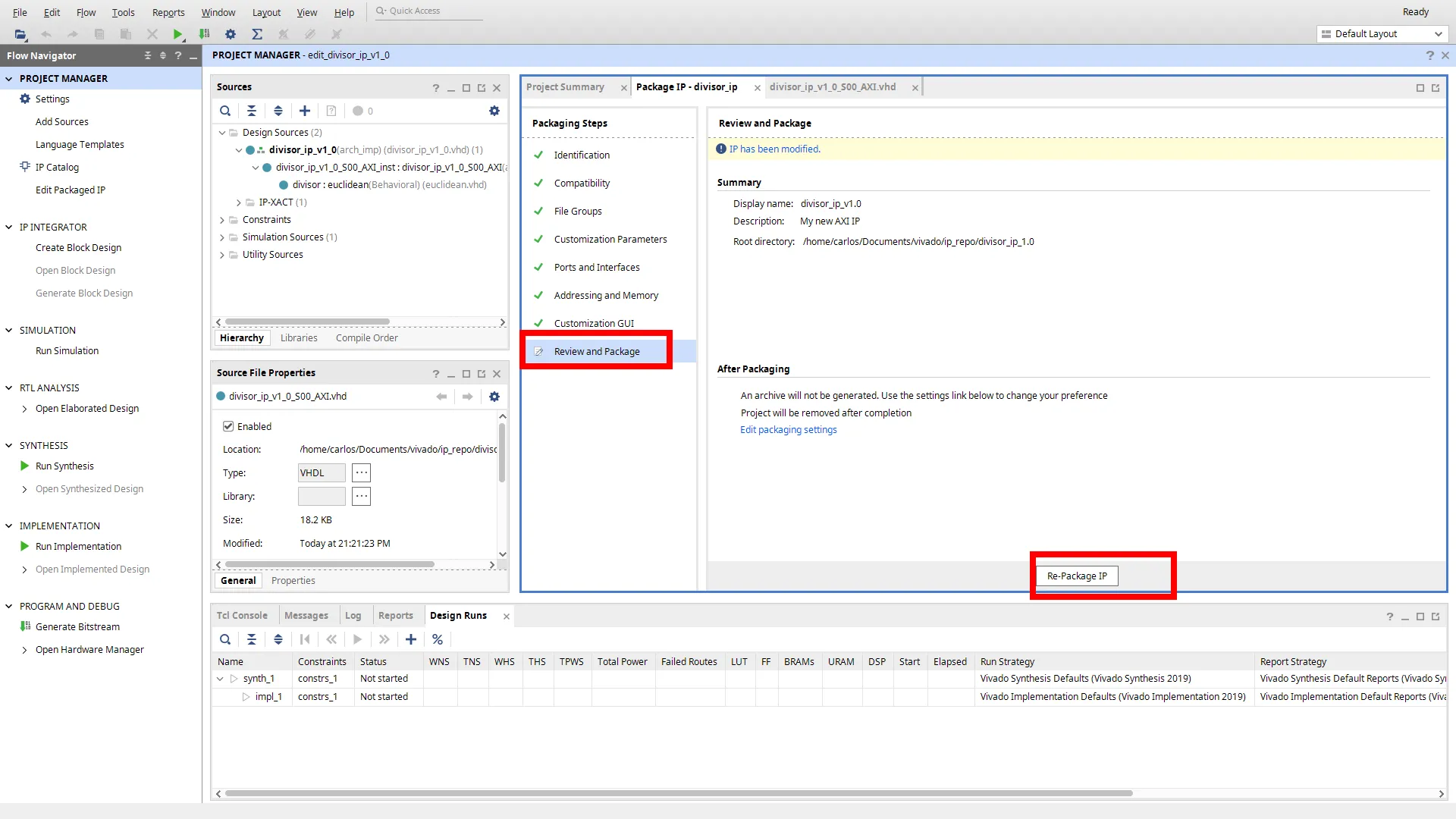Open IP Catalog in Flow Navigator
This screenshot has height=819, width=1456.
pyautogui.click(x=57, y=168)
